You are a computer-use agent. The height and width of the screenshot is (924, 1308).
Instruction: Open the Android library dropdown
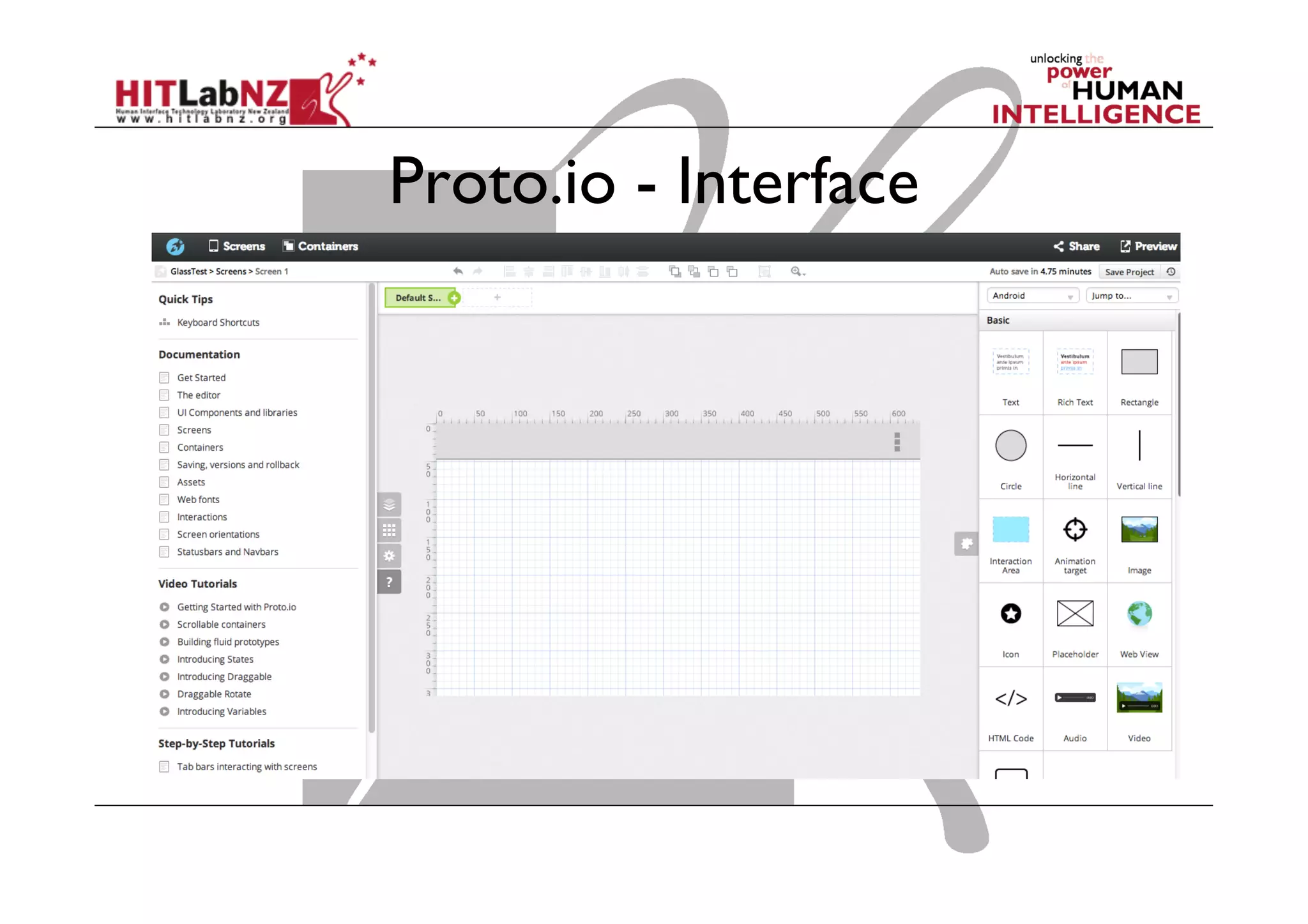tap(1032, 296)
